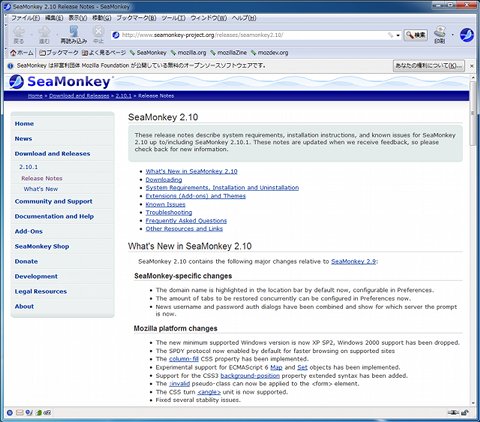Open the ツール(T) menu
Viewport: 480px width, 422px height.
(x=173, y=18)
